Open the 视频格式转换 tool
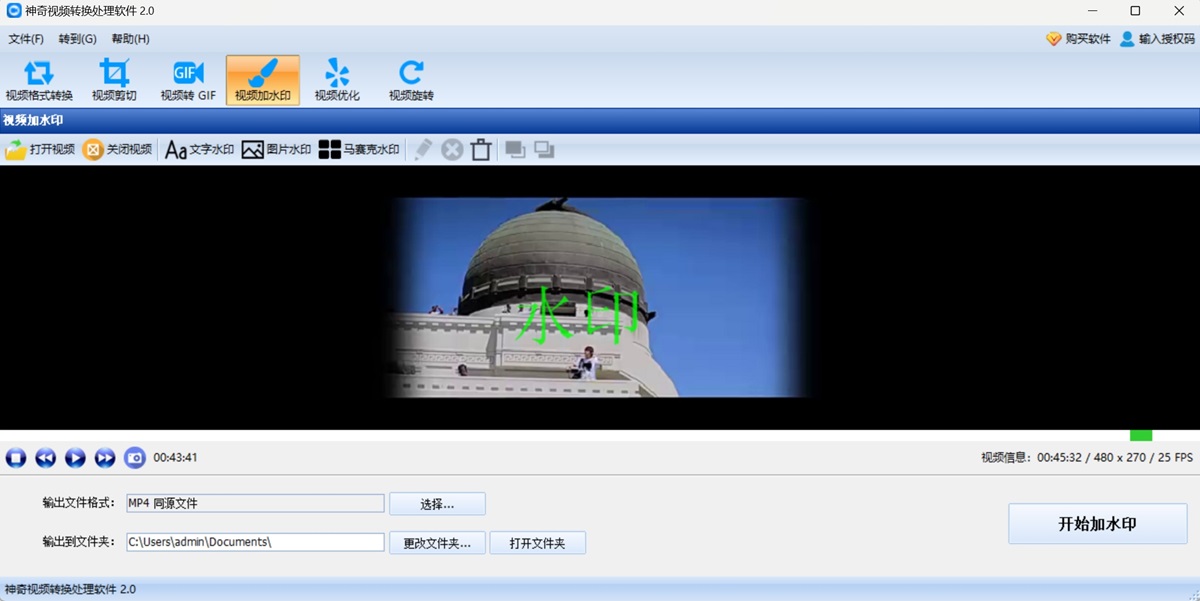The width and height of the screenshot is (1200, 601). tap(39, 80)
